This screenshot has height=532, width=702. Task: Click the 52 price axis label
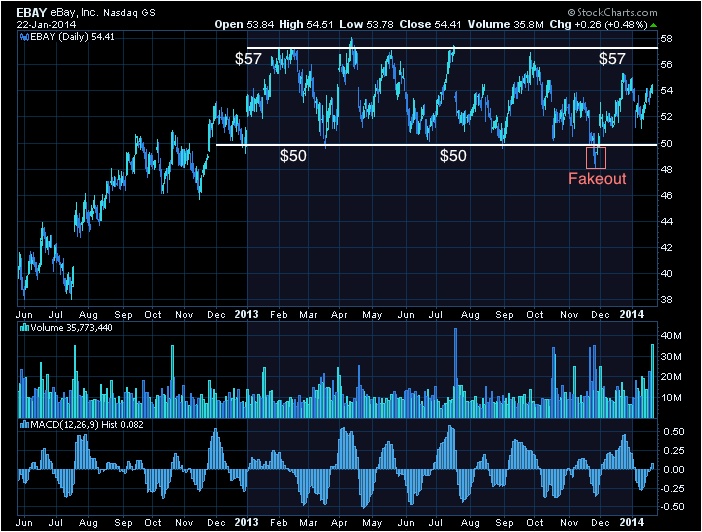pos(667,117)
